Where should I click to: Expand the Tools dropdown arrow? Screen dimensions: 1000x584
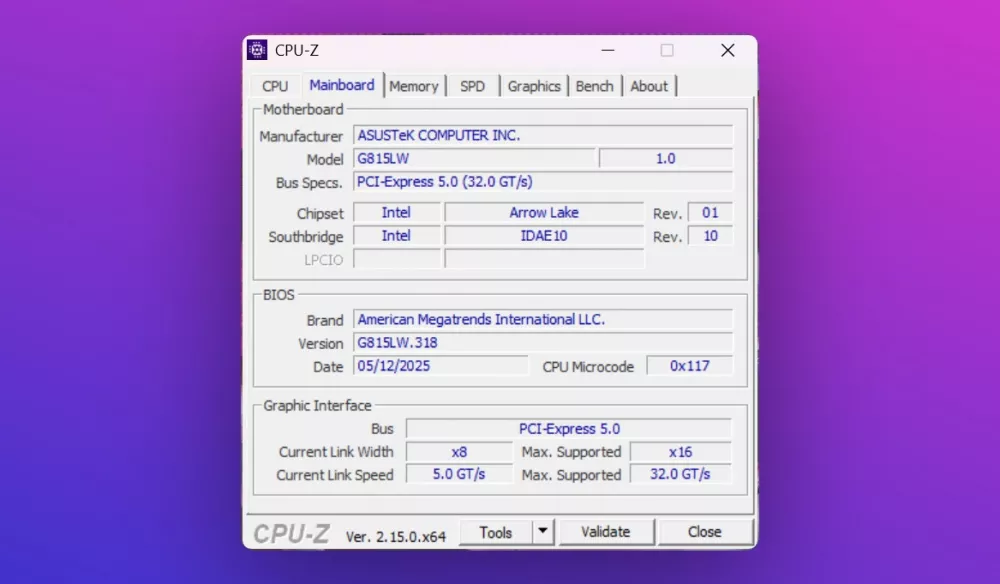click(543, 531)
